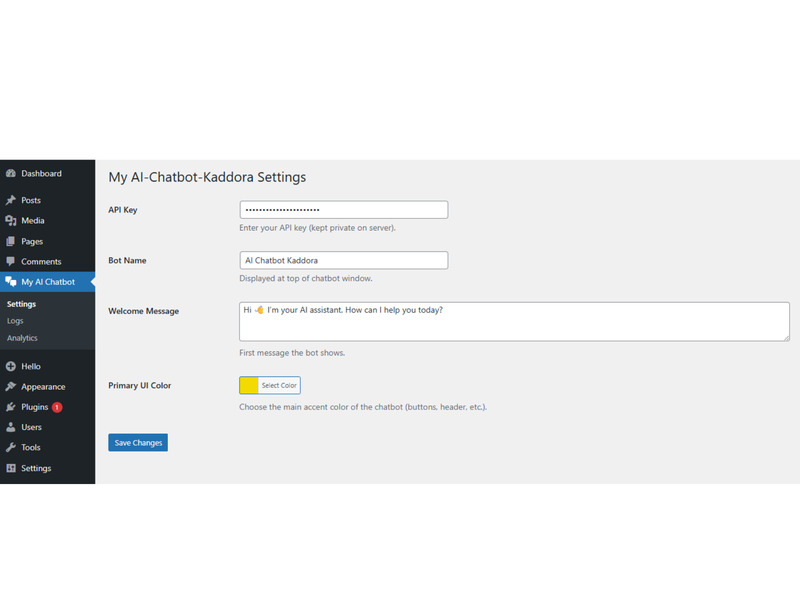The height and width of the screenshot is (600, 800).
Task: Click the Tools wrench icon
Action: click(10, 447)
